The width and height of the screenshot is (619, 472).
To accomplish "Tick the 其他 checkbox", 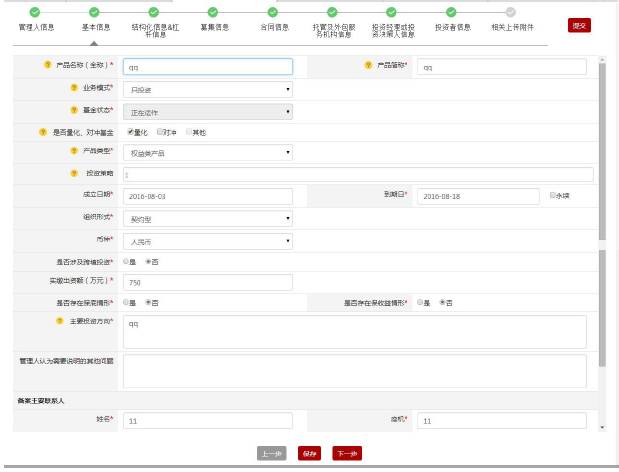I will point(189,131).
